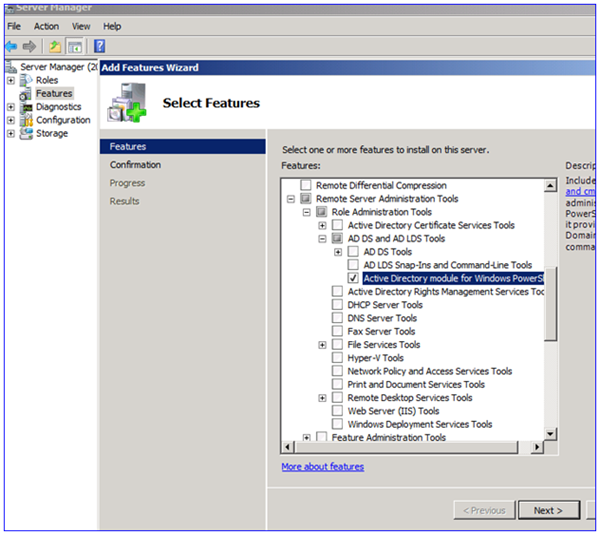
Task: Select Active Directory Rights Management Services row
Action: [x=446, y=292]
